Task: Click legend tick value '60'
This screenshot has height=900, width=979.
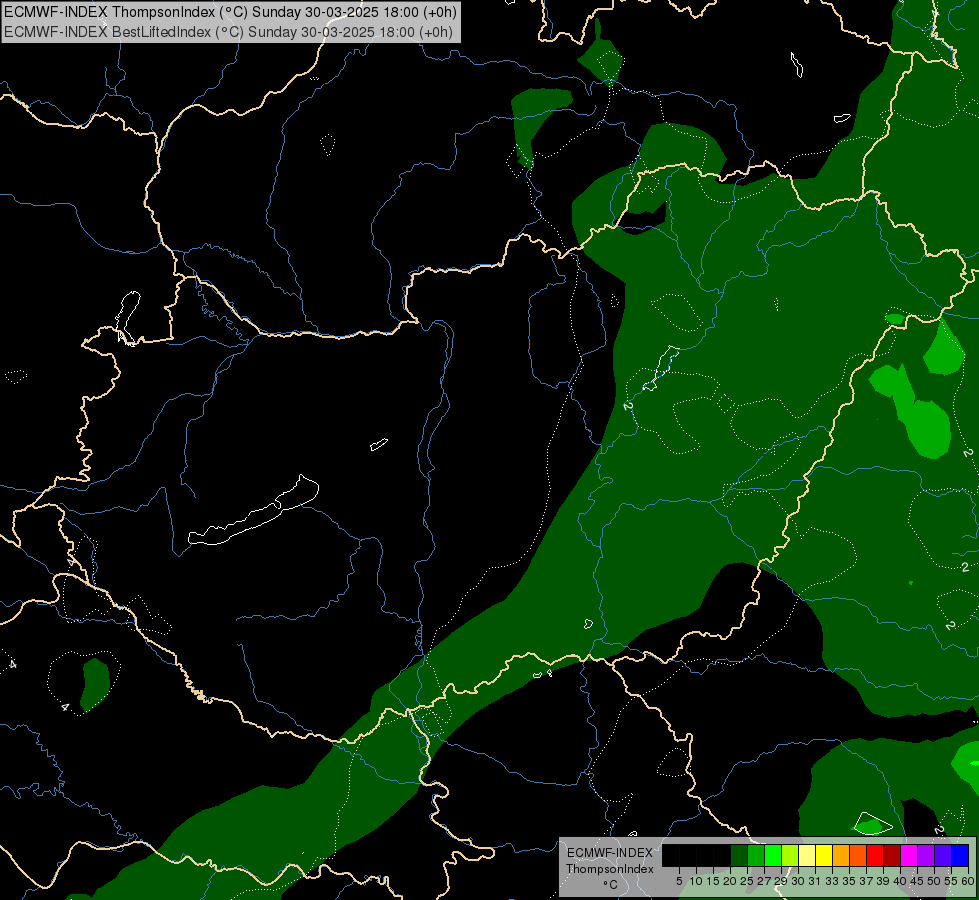Action: [968, 881]
